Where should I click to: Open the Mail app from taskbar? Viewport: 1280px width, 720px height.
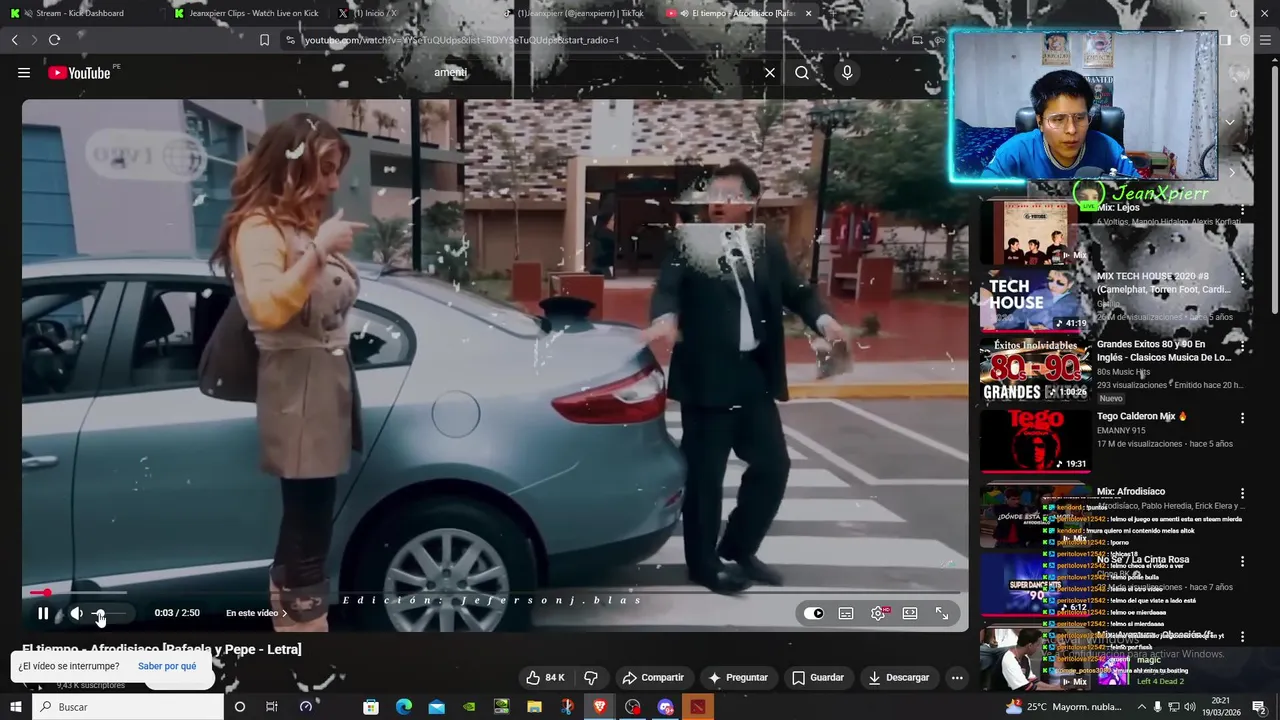pos(437,707)
